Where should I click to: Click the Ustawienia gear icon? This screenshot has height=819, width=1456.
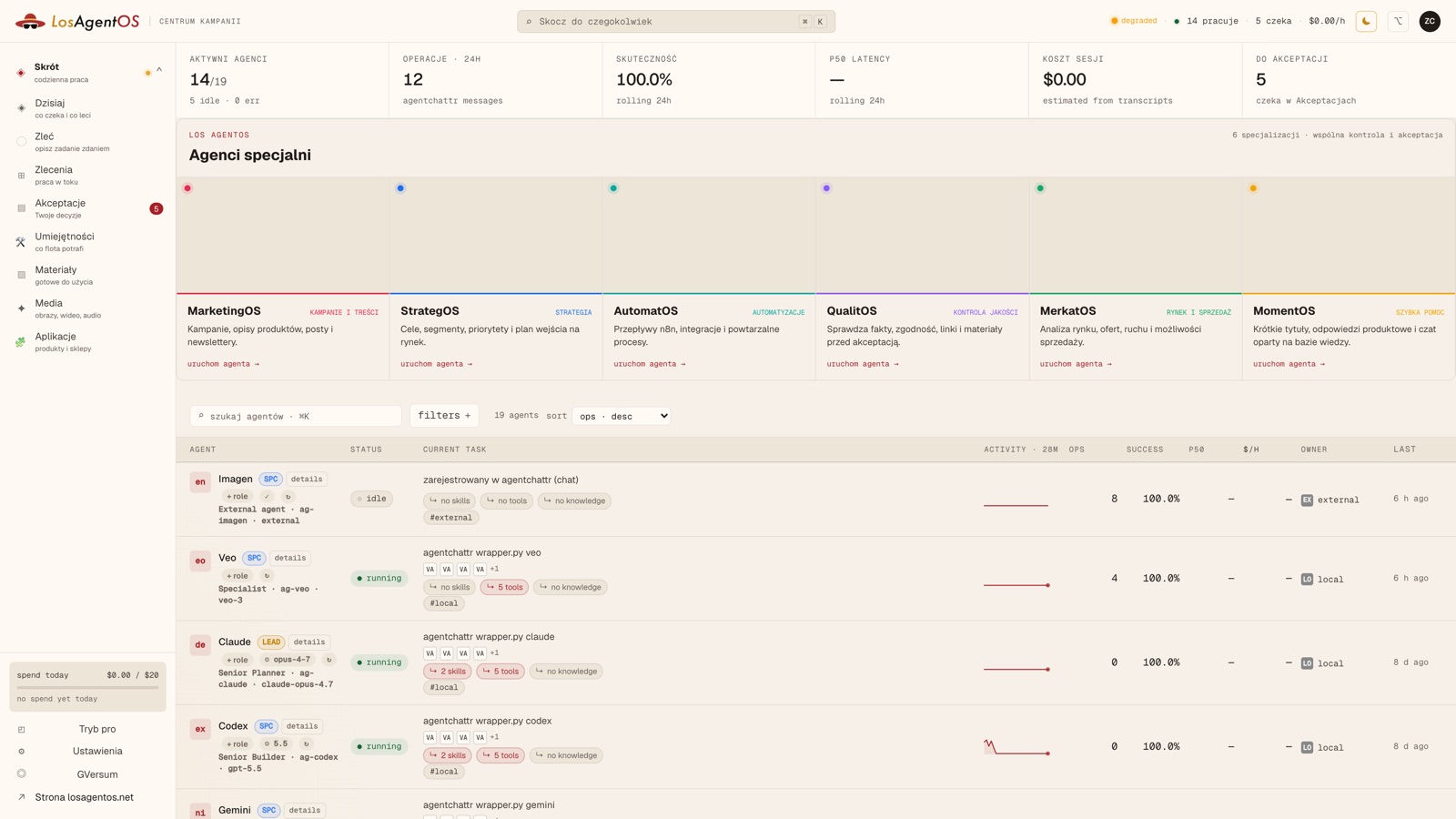pos(21,752)
